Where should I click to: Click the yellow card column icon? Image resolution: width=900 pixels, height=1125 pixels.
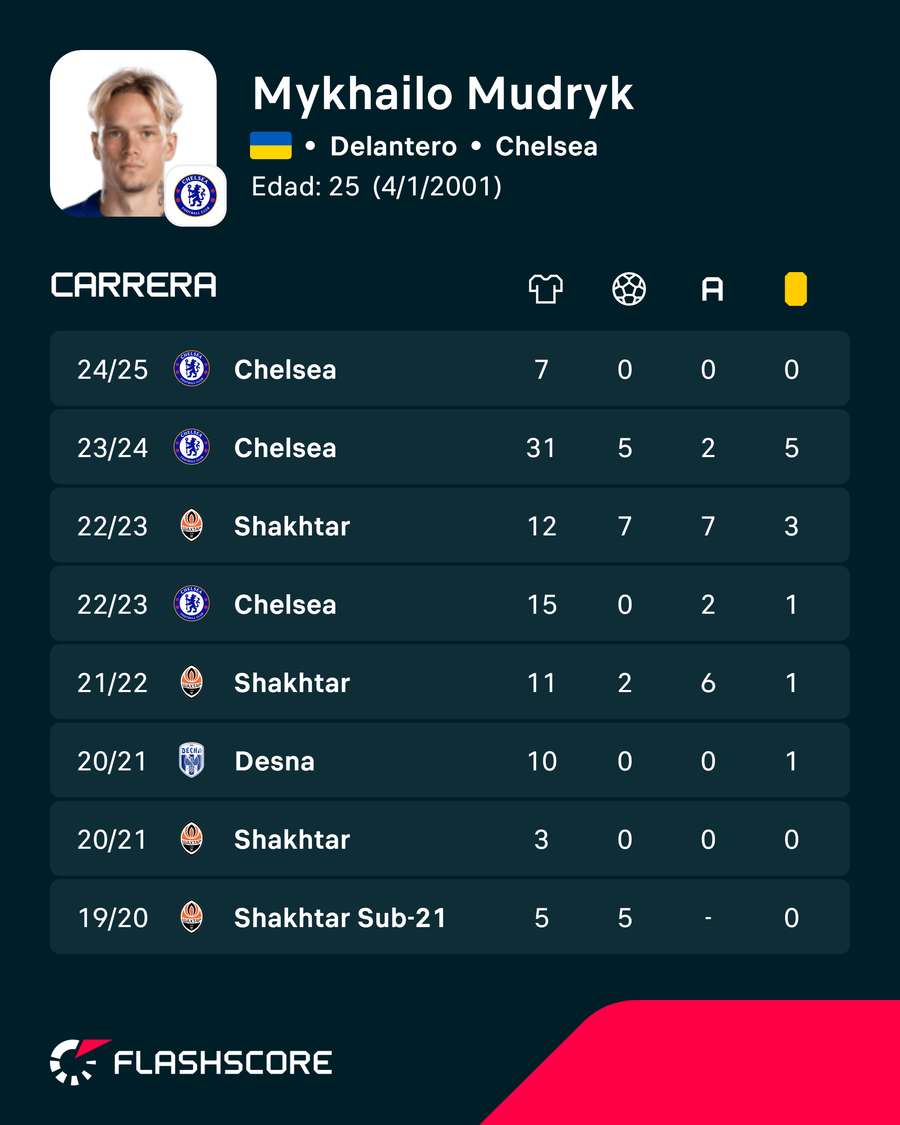point(795,290)
